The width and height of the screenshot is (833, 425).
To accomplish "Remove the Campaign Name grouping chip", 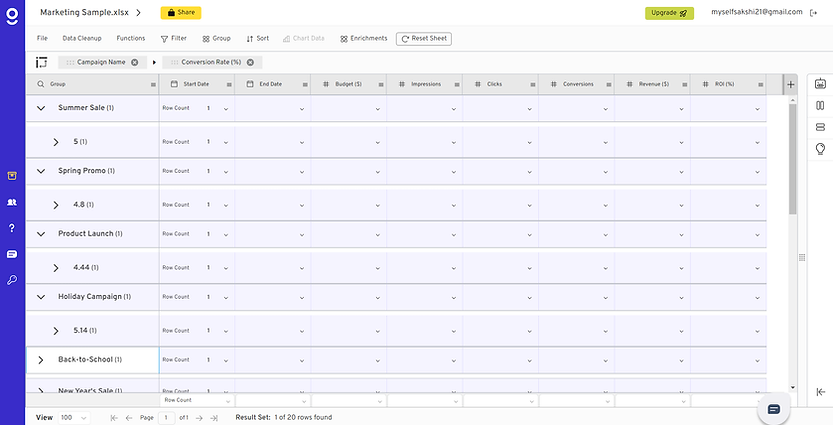I will pyautogui.click(x=135, y=62).
